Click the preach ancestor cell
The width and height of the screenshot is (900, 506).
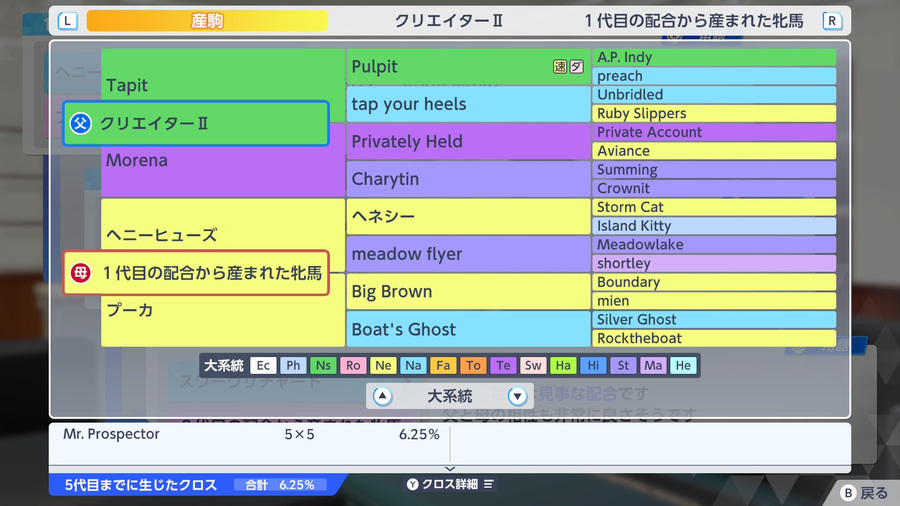(x=714, y=76)
